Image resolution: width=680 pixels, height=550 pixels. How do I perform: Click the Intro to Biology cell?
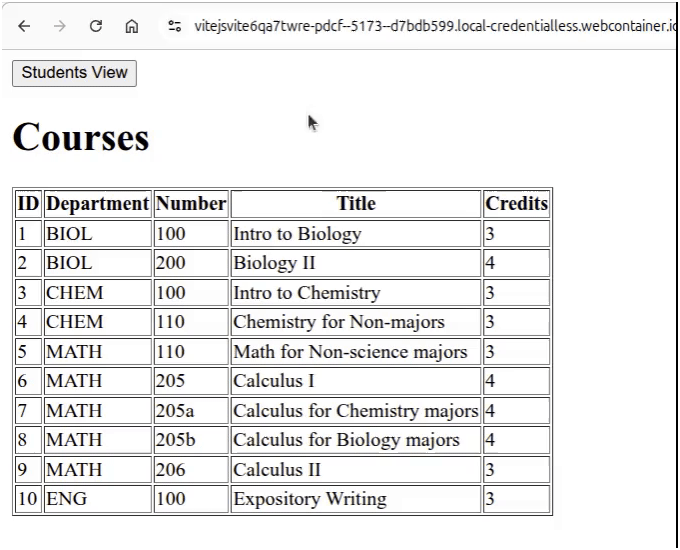(x=297, y=234)
